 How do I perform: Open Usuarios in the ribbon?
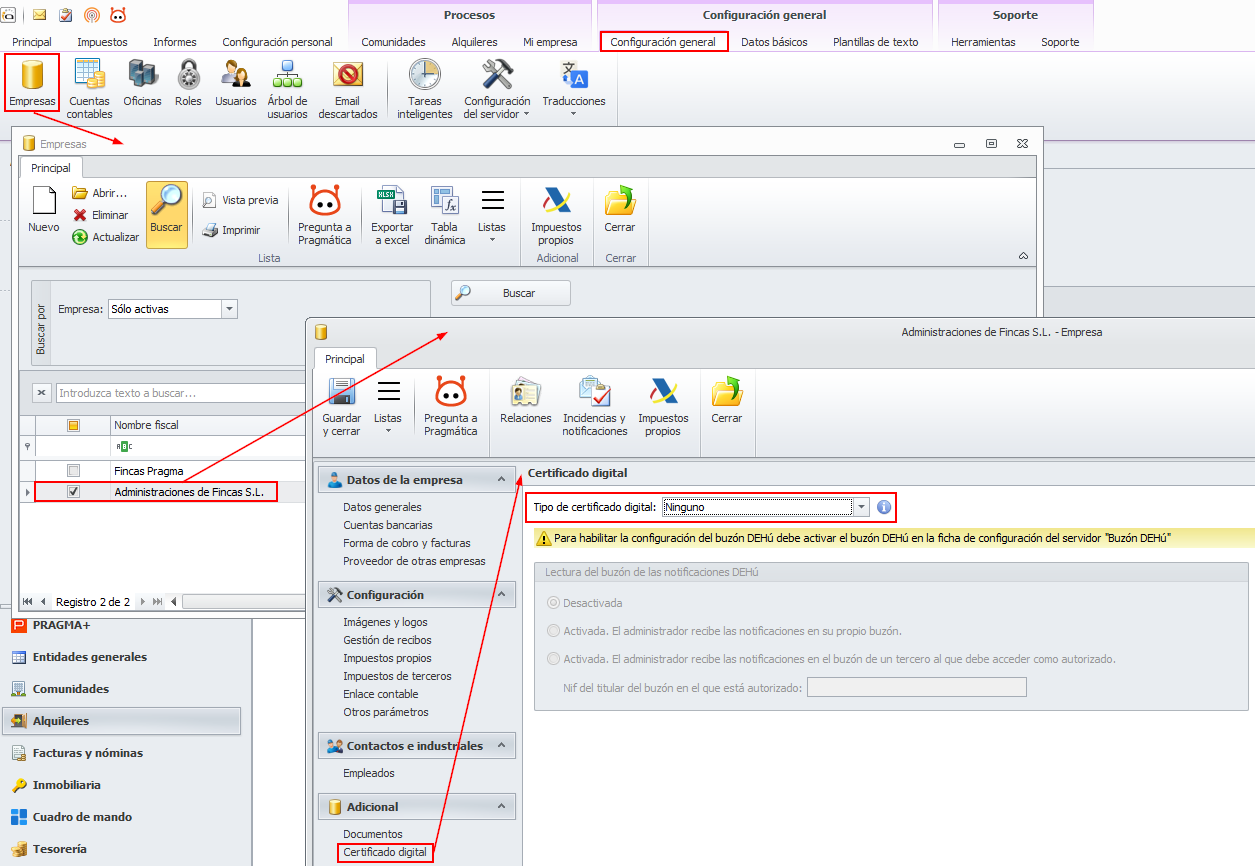(x=236, y=83)
